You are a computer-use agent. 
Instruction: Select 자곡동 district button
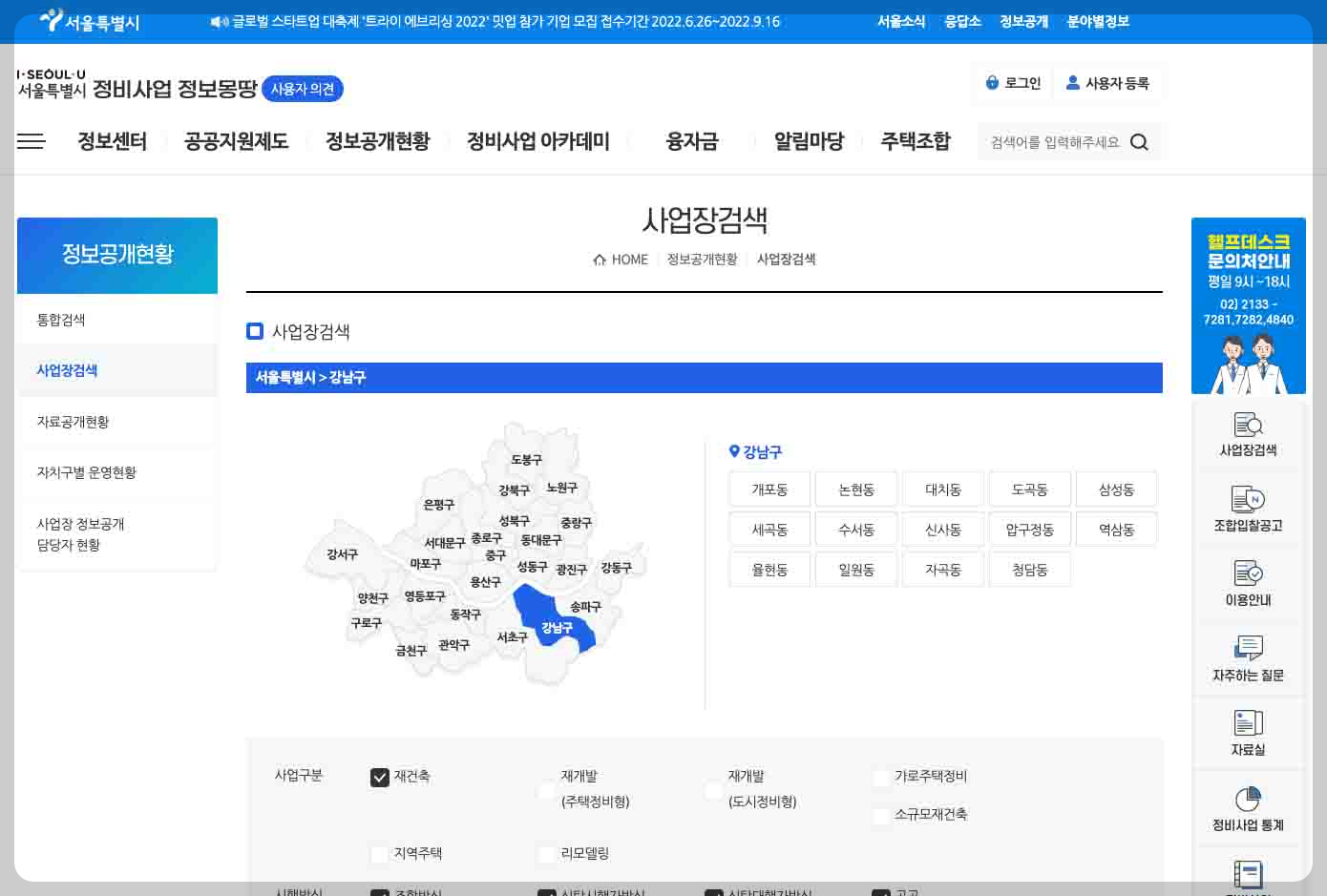(943, 570)
